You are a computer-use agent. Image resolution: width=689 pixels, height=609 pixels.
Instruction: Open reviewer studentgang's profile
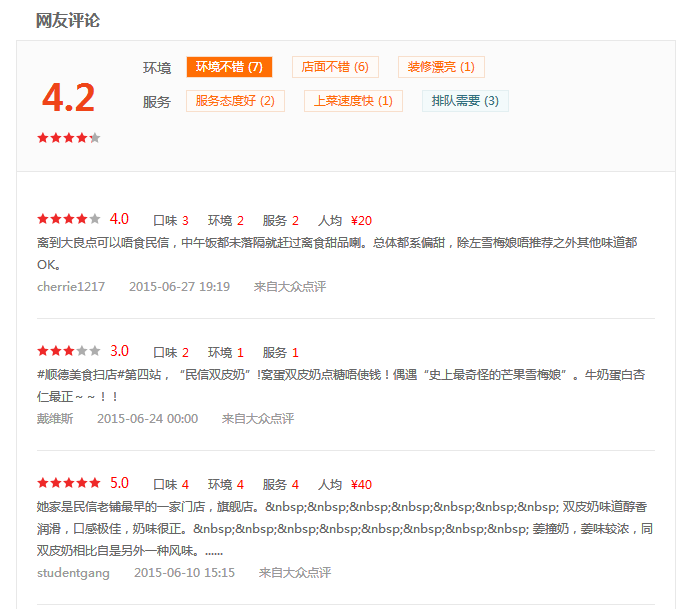(x=73, y=573)
